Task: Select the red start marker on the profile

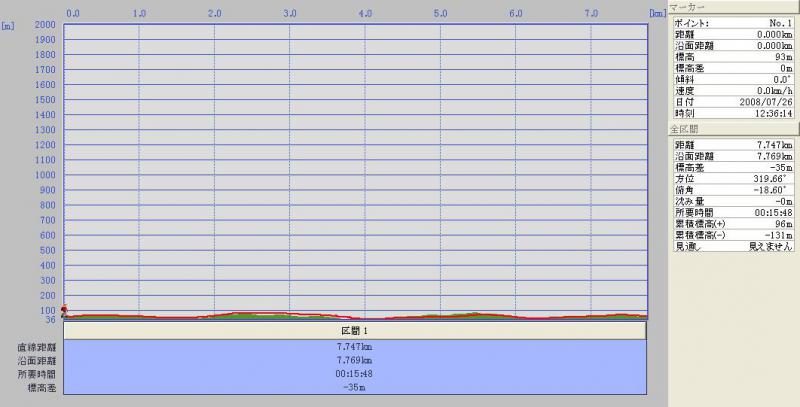Action: coord(65,311)
